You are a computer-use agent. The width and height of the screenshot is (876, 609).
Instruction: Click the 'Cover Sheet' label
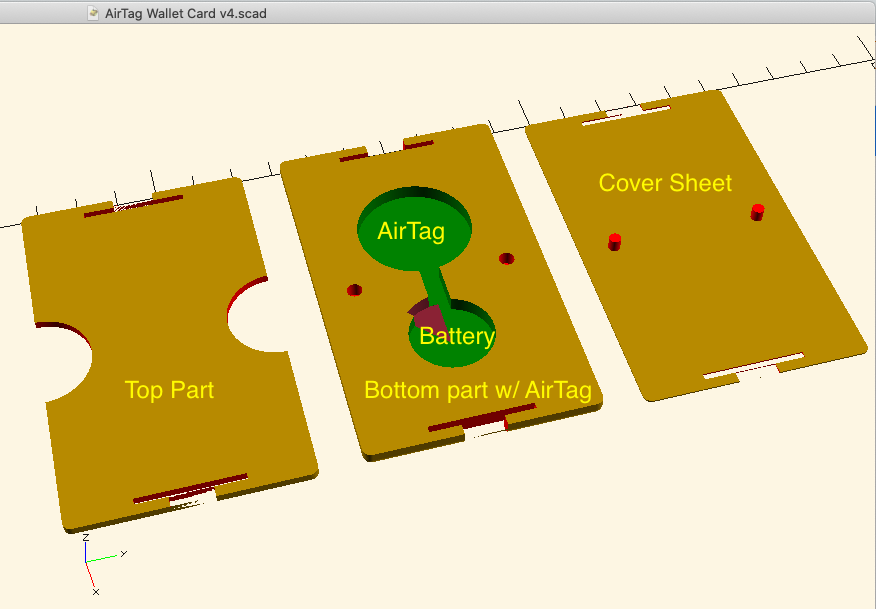click(x=665, y=183)
